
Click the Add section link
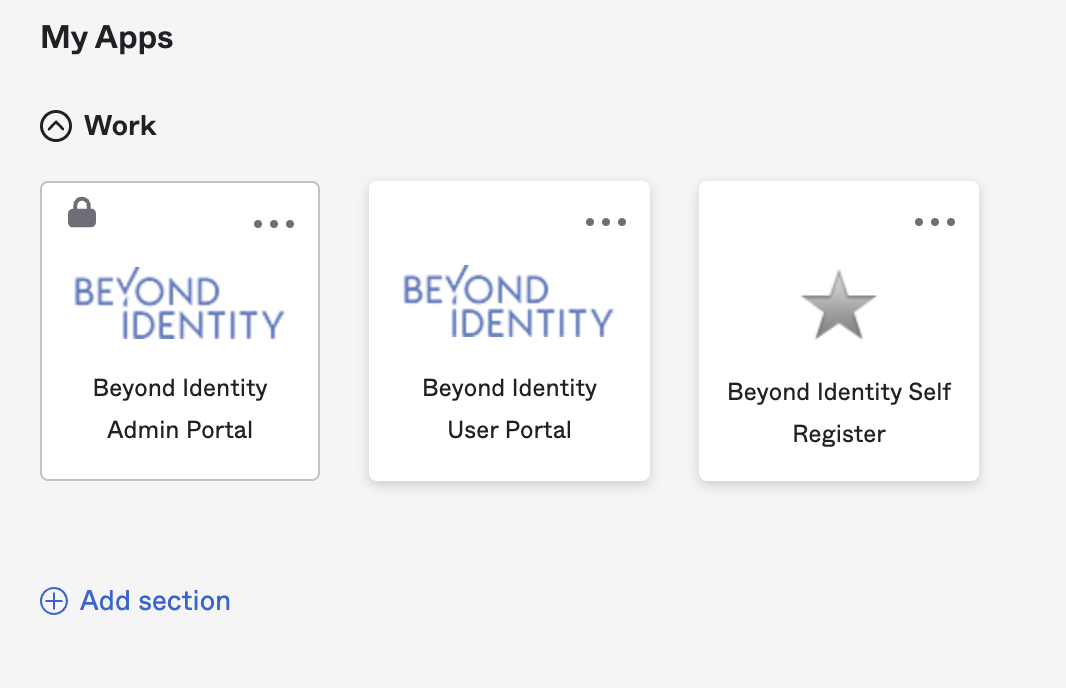click(155, 601)
